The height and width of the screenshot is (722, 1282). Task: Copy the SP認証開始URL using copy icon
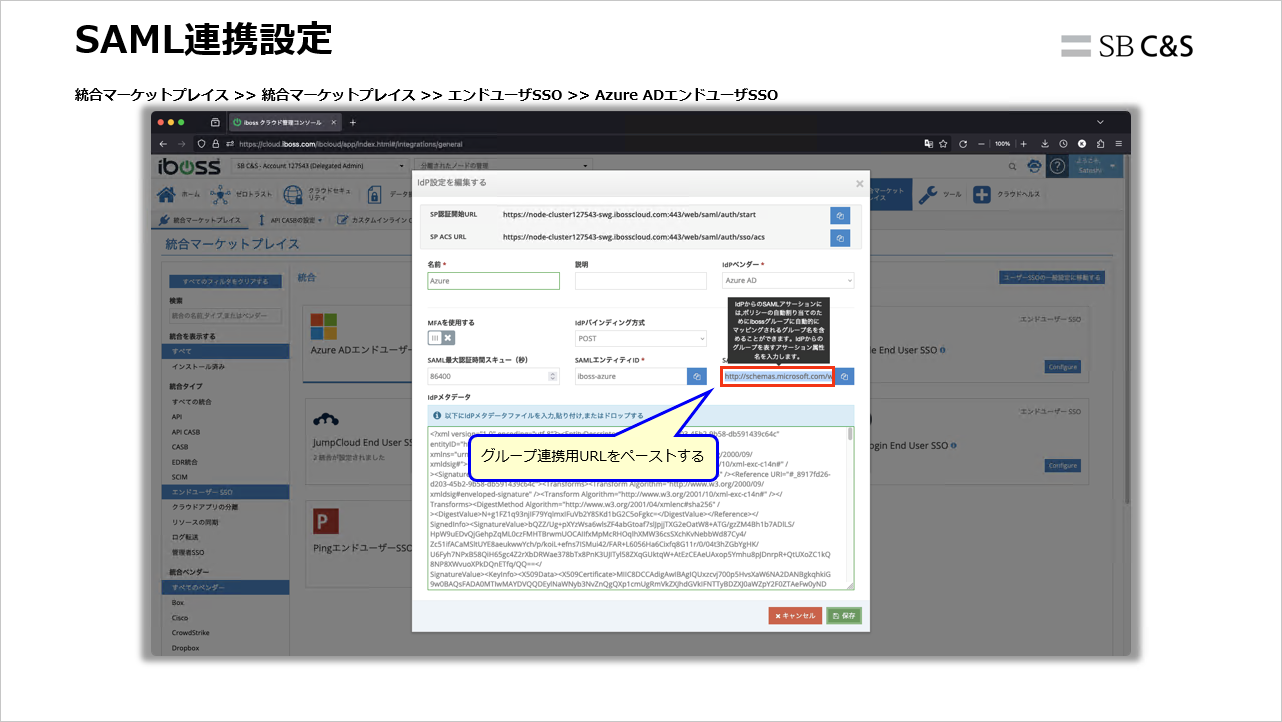coord(840,215)
